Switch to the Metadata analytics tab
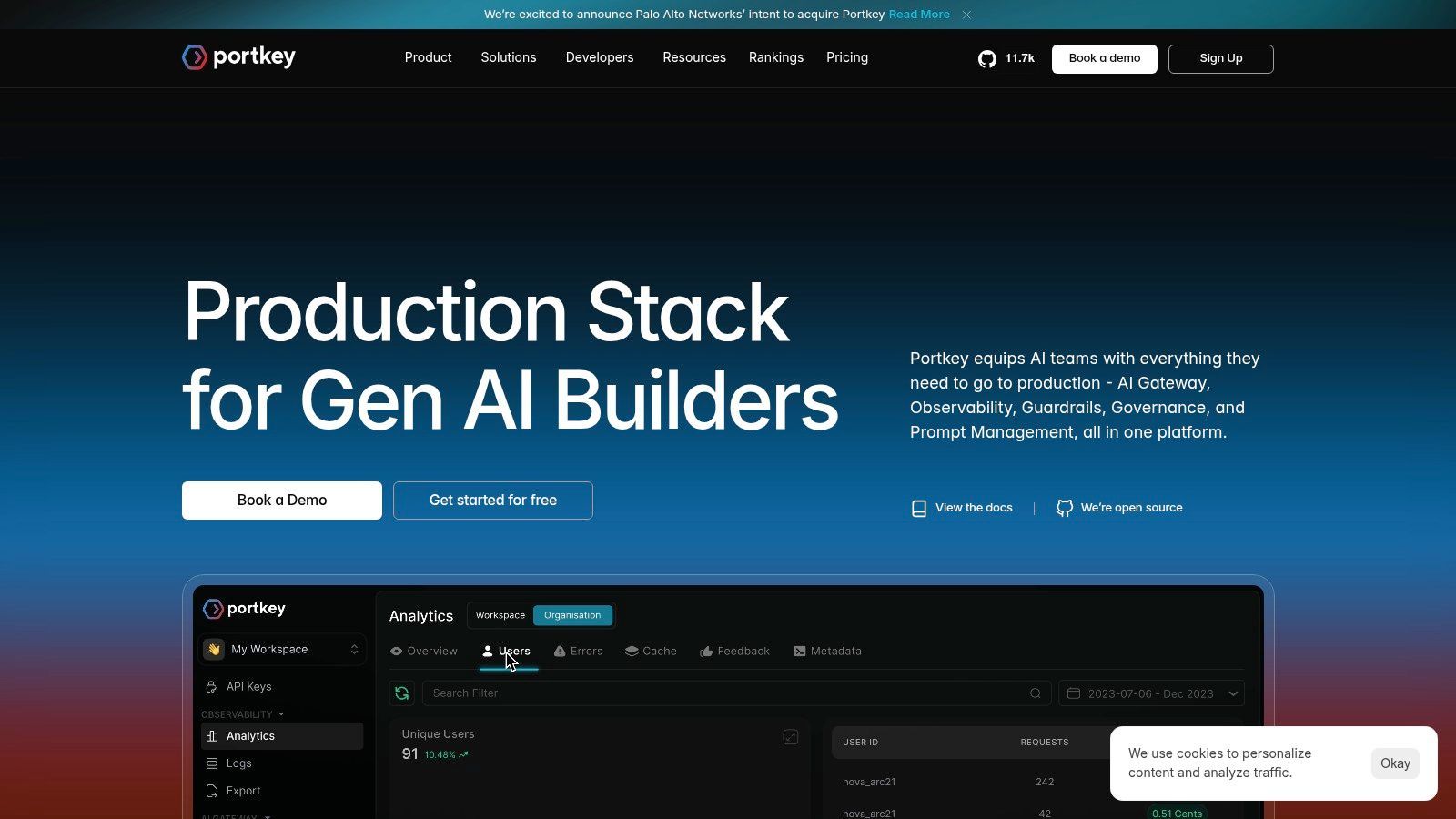This screenshot has height=819, width=1456. coord(827,652)
